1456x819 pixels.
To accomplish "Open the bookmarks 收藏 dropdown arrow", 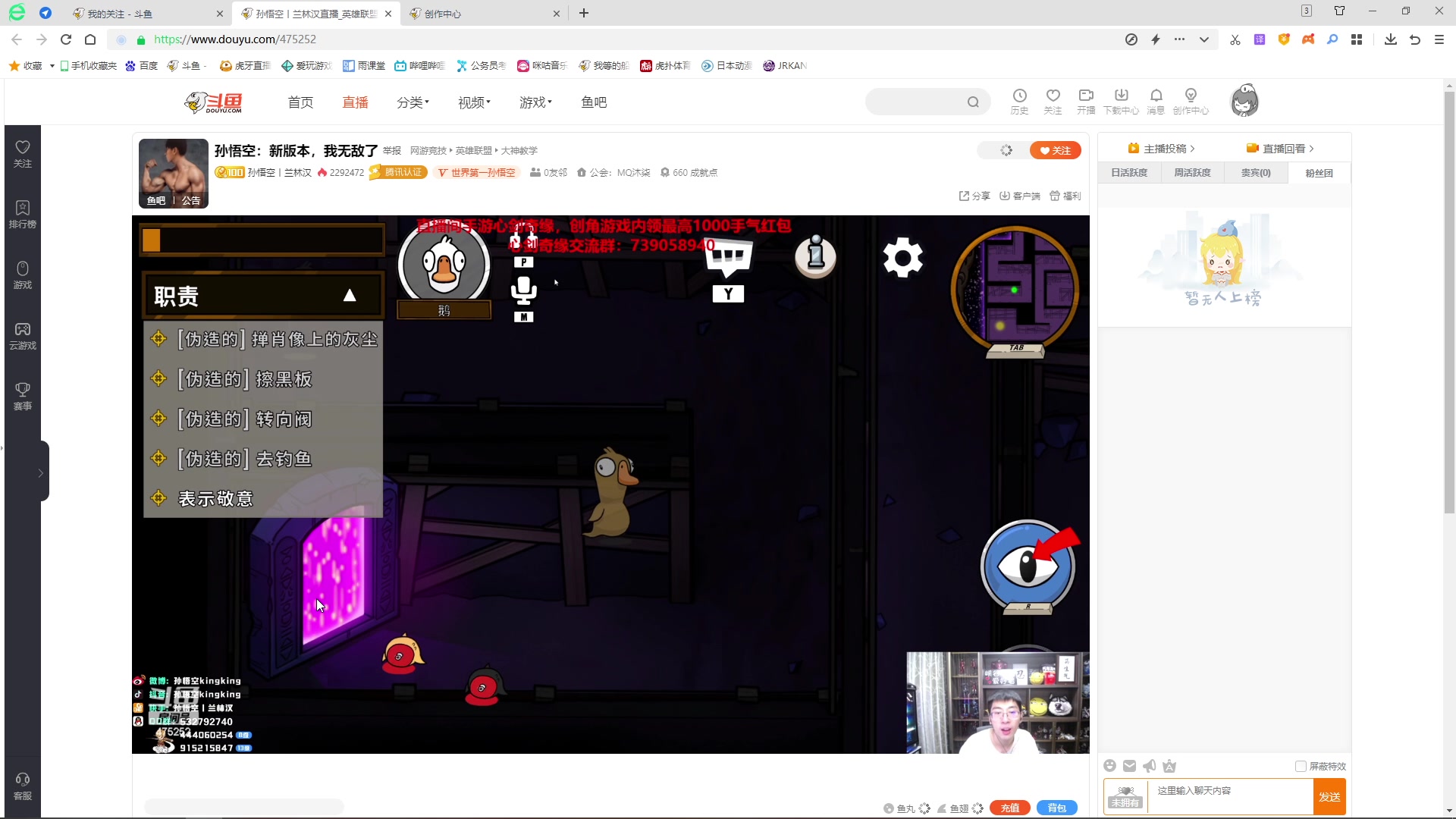I will [x=52, y=66].
